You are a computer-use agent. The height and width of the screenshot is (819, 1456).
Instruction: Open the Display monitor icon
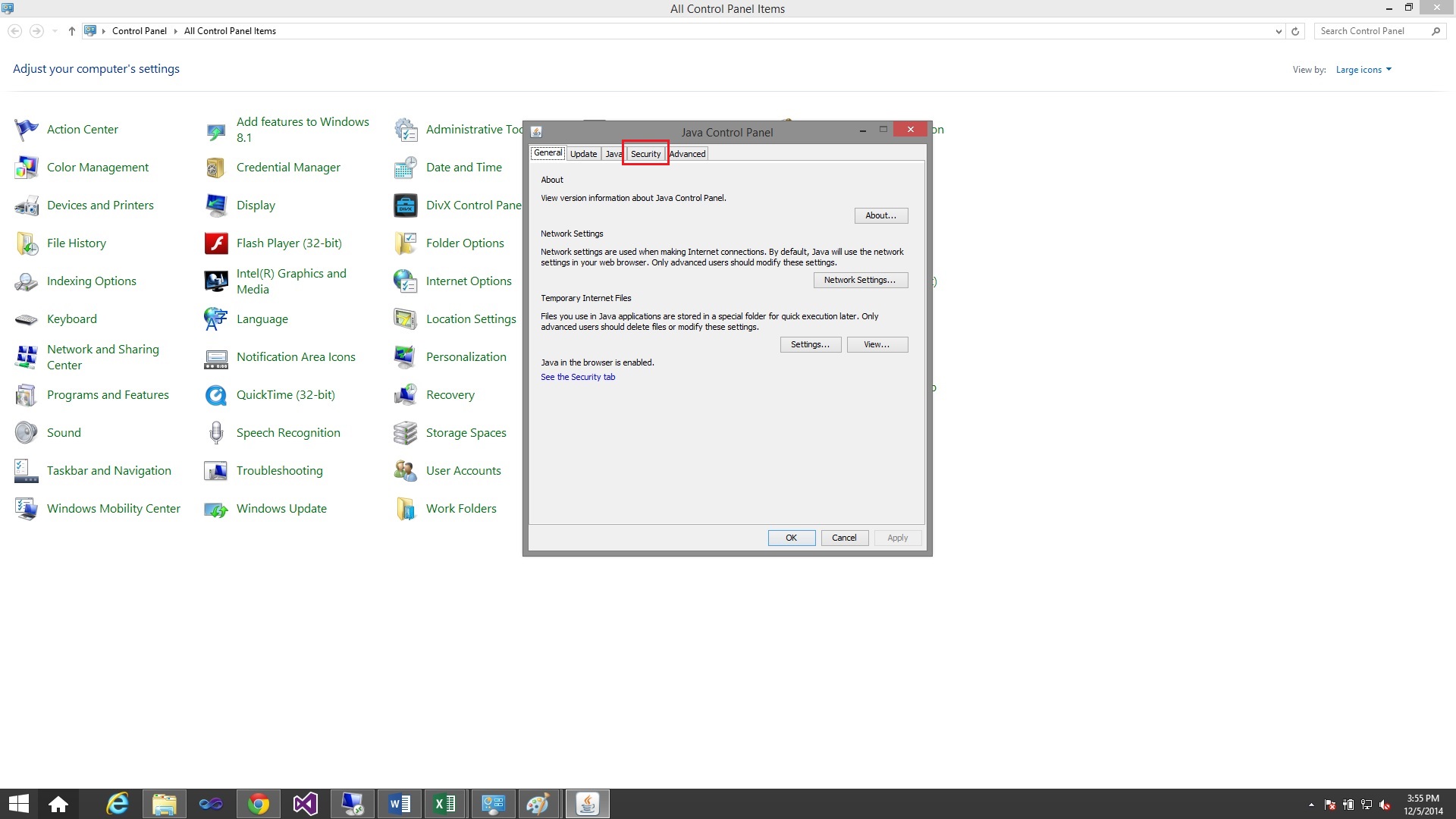tap(216, 206)
